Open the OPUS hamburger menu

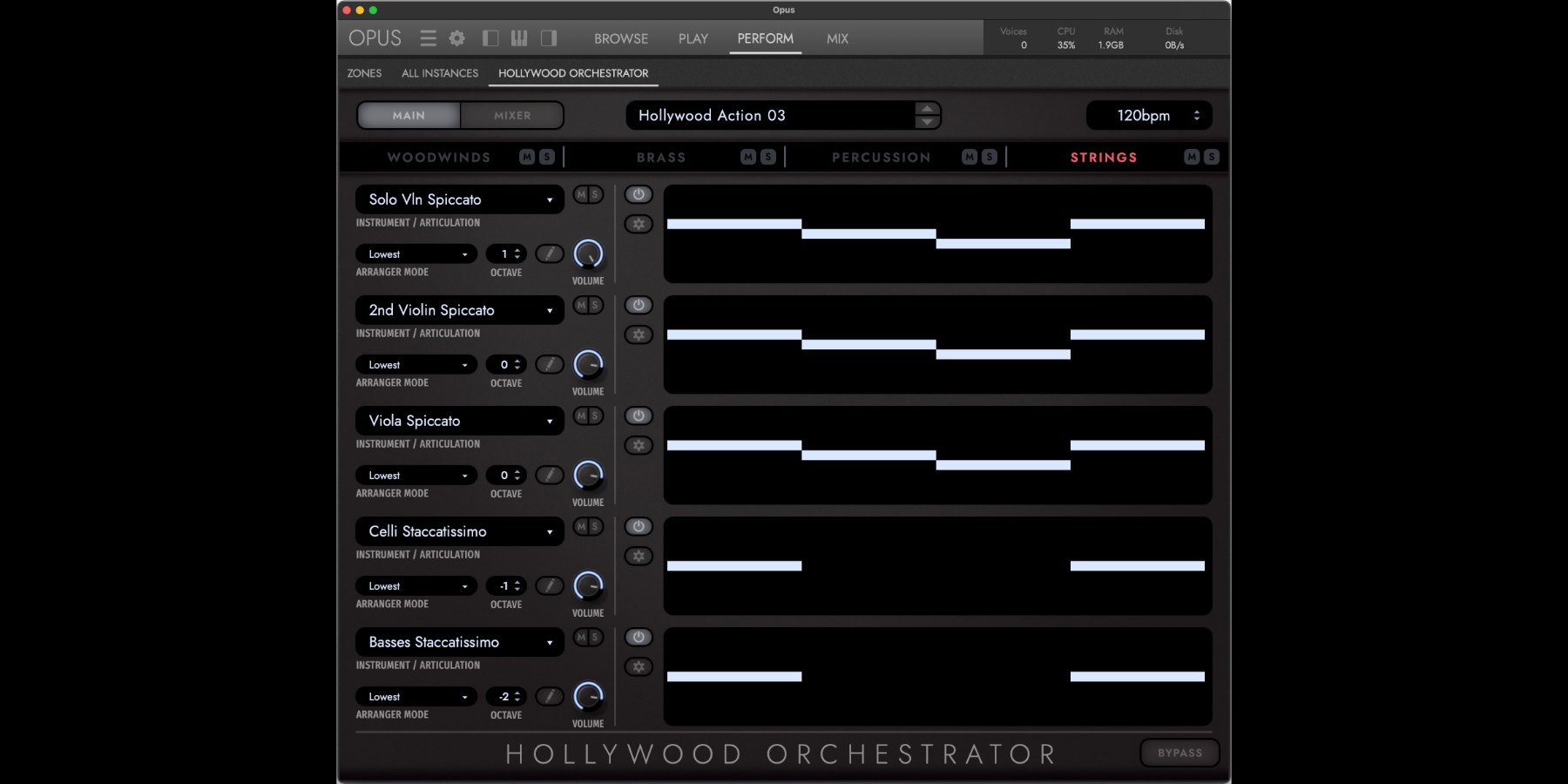(x=429, y=38)
